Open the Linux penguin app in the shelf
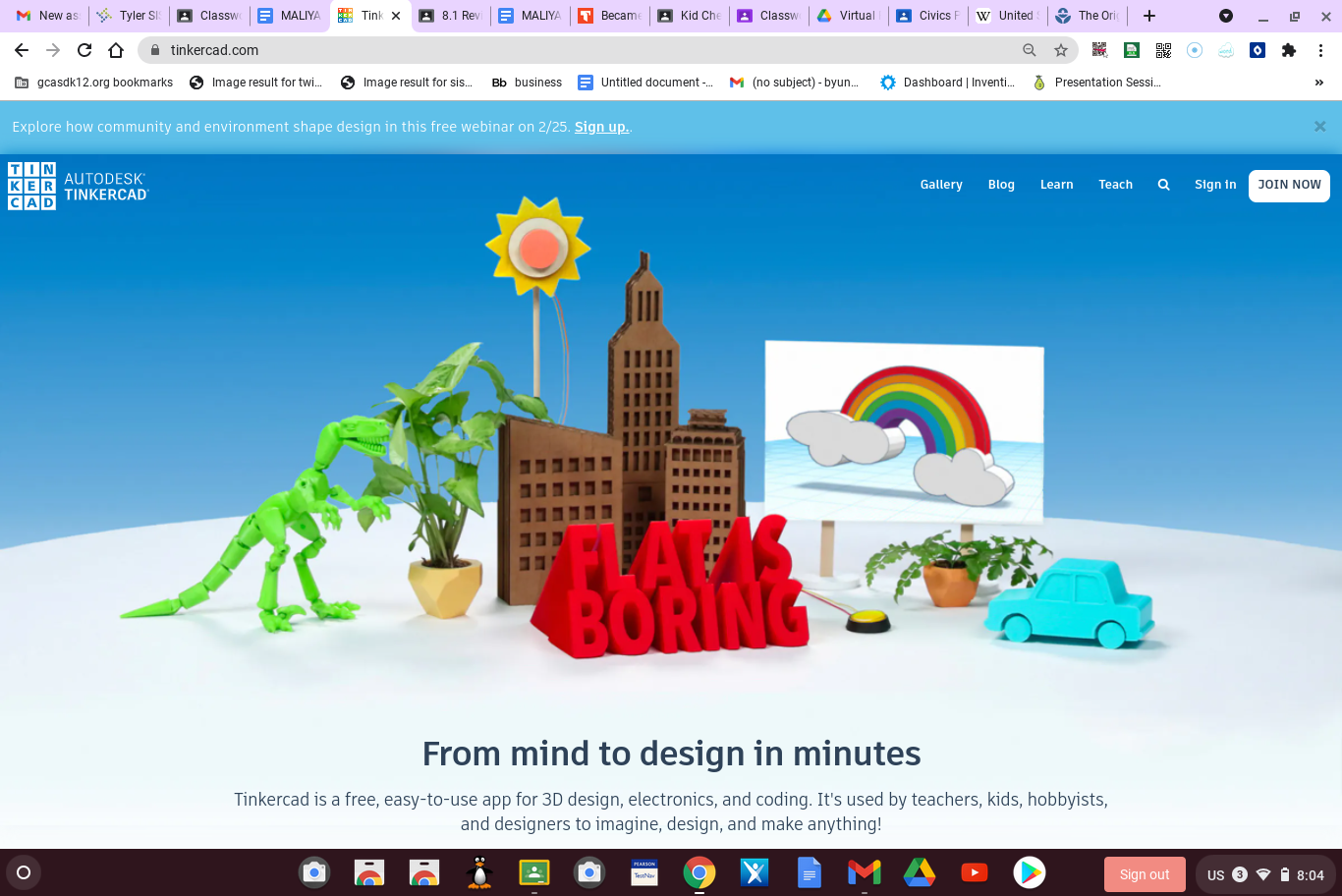 [479, 872]
